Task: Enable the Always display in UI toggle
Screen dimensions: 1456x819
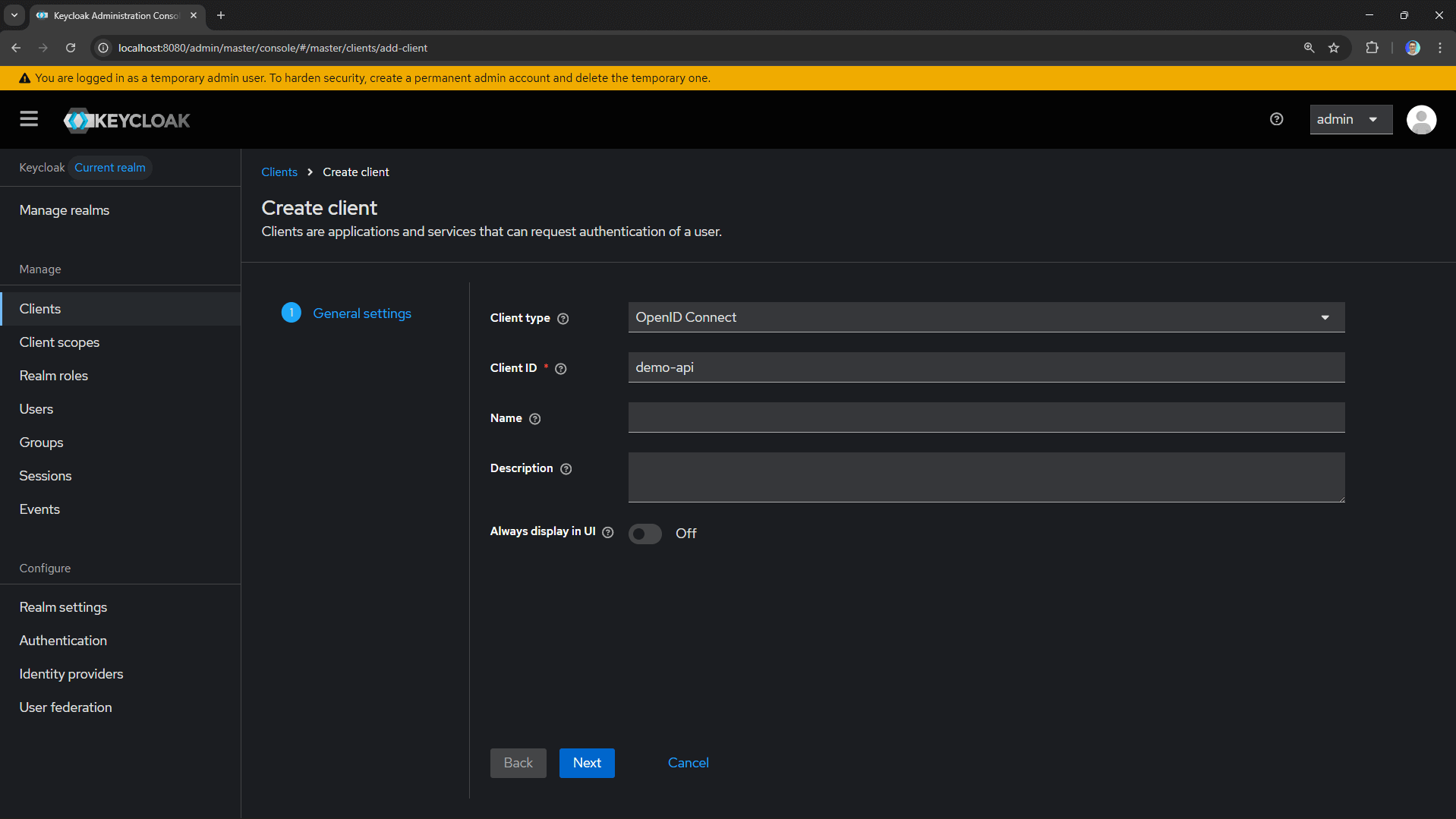Action: coord(644,534)
